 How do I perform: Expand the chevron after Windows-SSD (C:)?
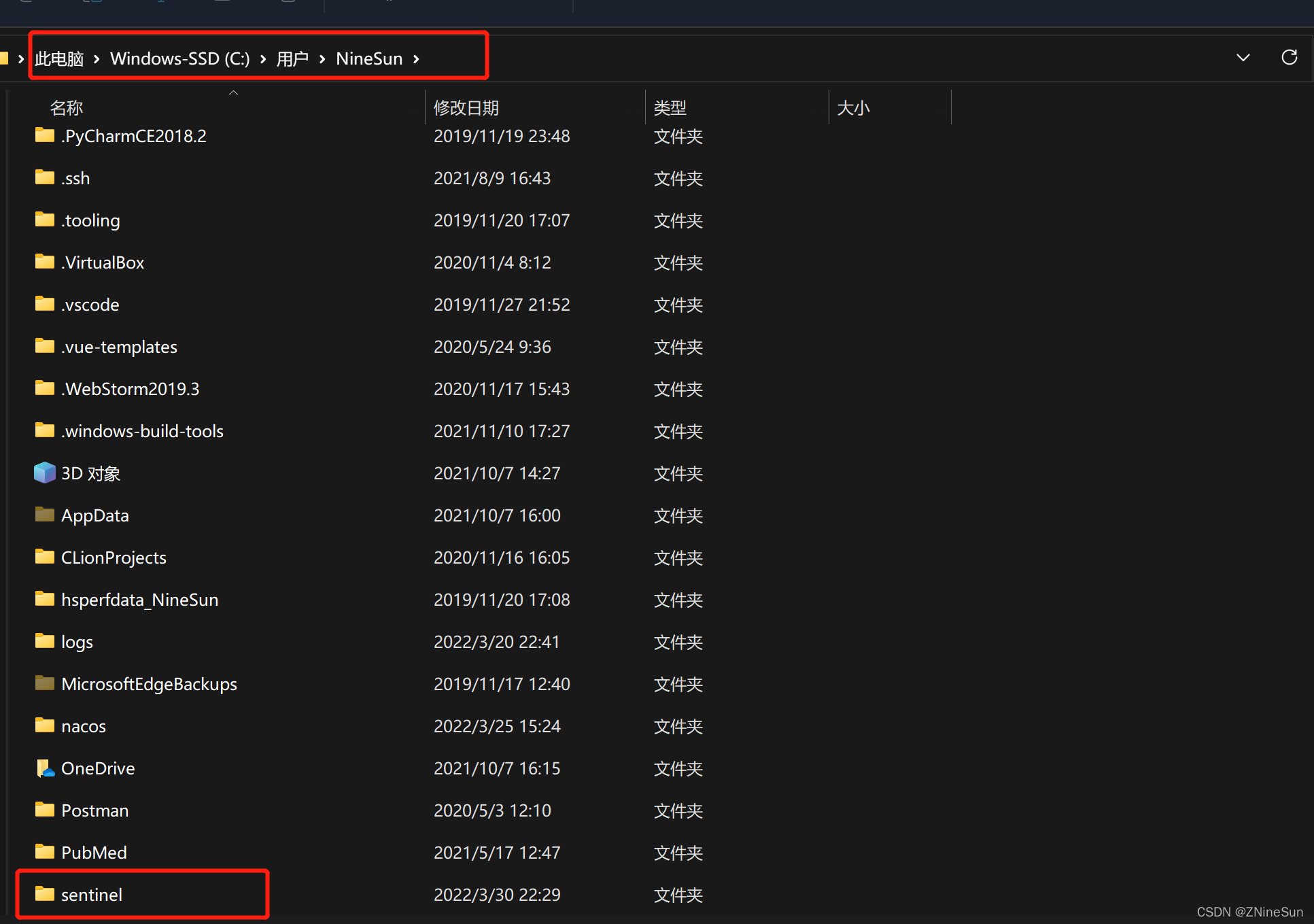click(263, 59)
